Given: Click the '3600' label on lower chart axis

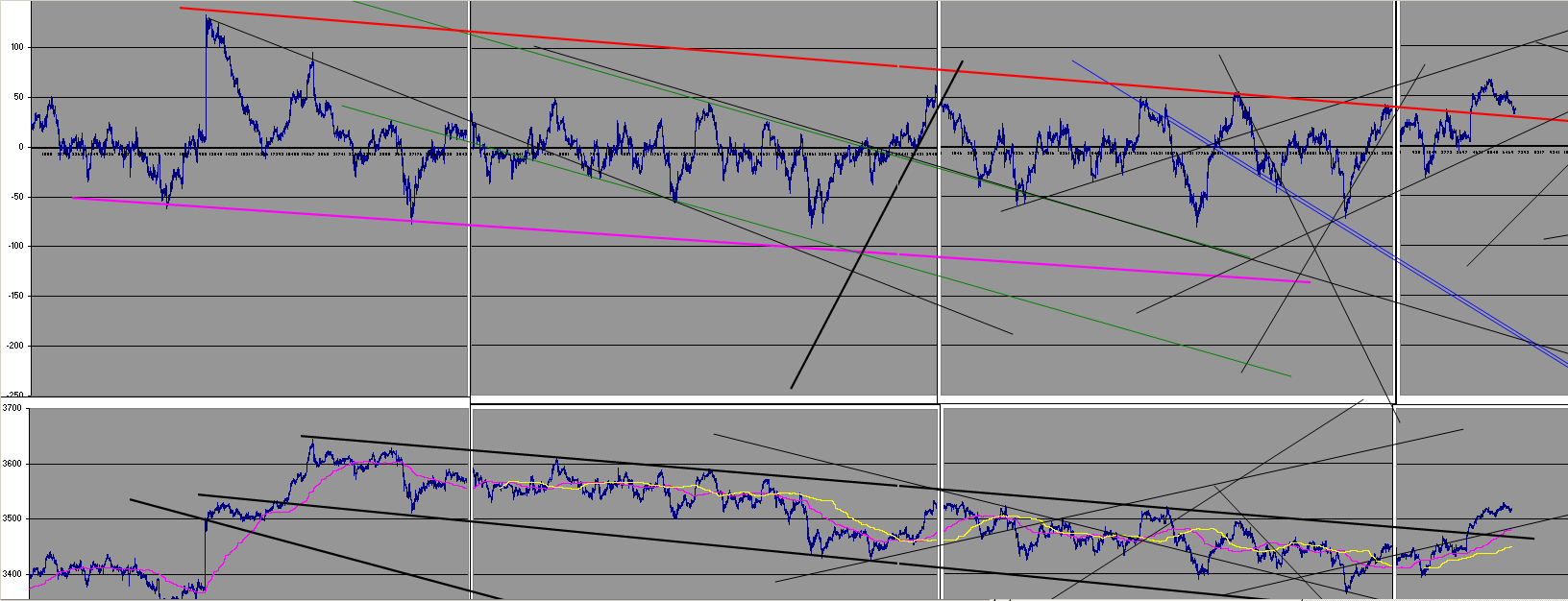Looking at the screenshot, I should click(x=12, y=464).
